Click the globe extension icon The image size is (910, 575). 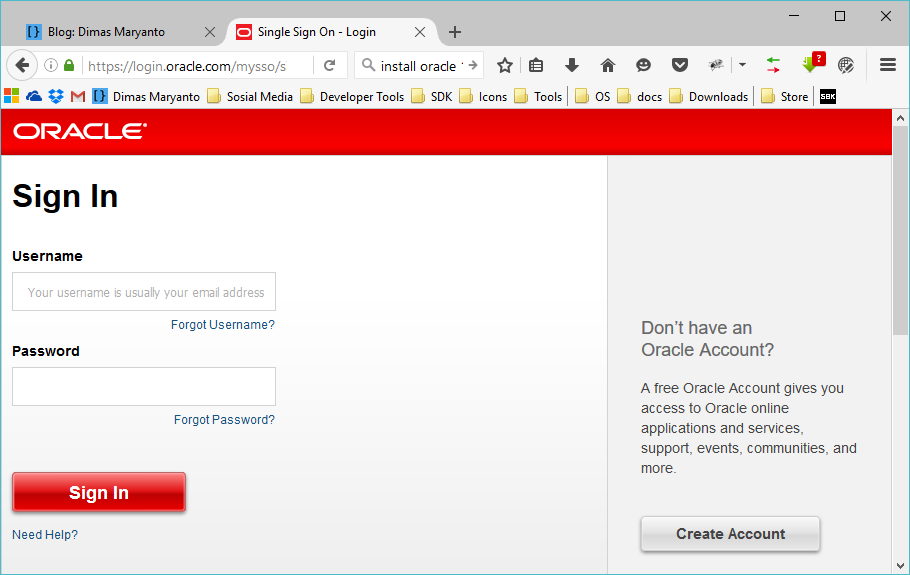(x=846, y=66)
